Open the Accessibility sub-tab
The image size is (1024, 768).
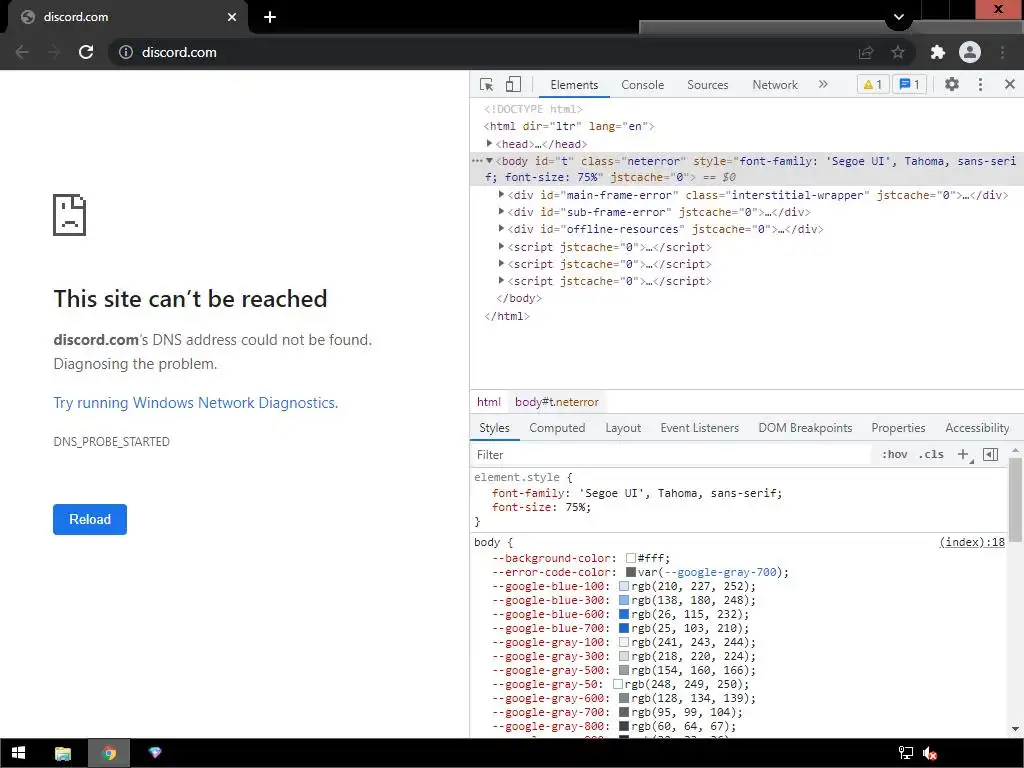pyautogui.click(x=977, y=428)
